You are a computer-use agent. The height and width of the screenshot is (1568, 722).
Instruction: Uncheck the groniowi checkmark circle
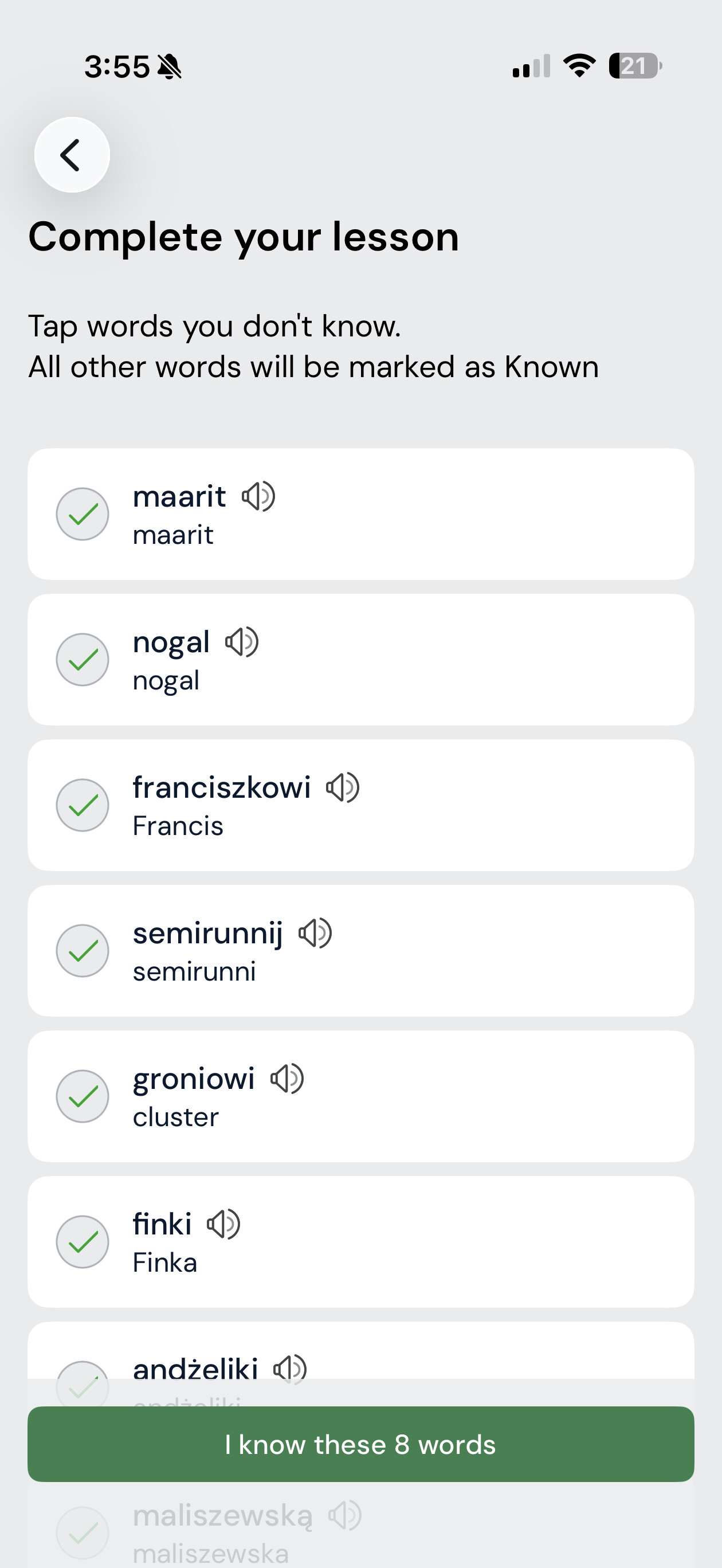[82, 1096]
